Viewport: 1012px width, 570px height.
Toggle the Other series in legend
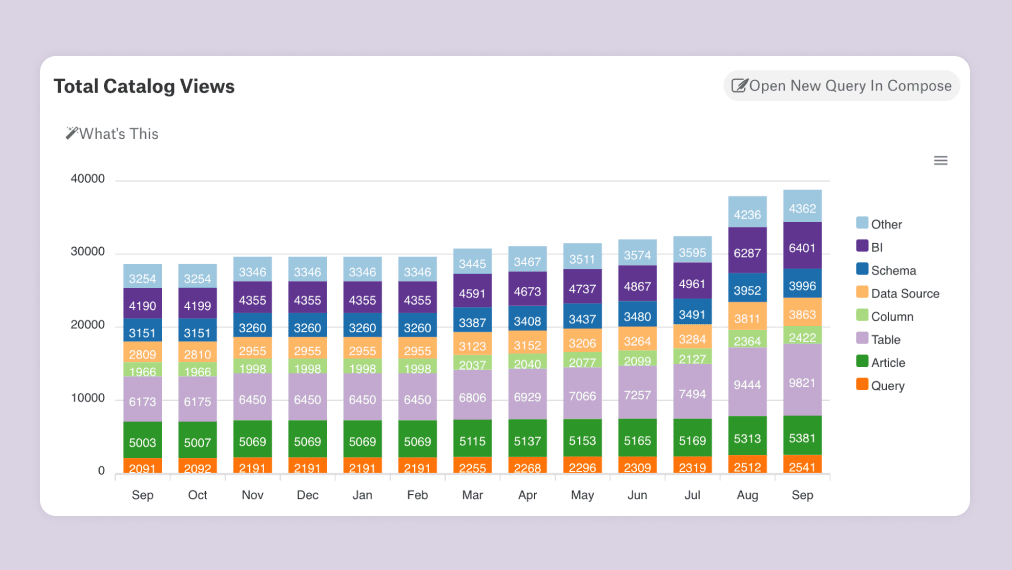(x=886, y=224)
